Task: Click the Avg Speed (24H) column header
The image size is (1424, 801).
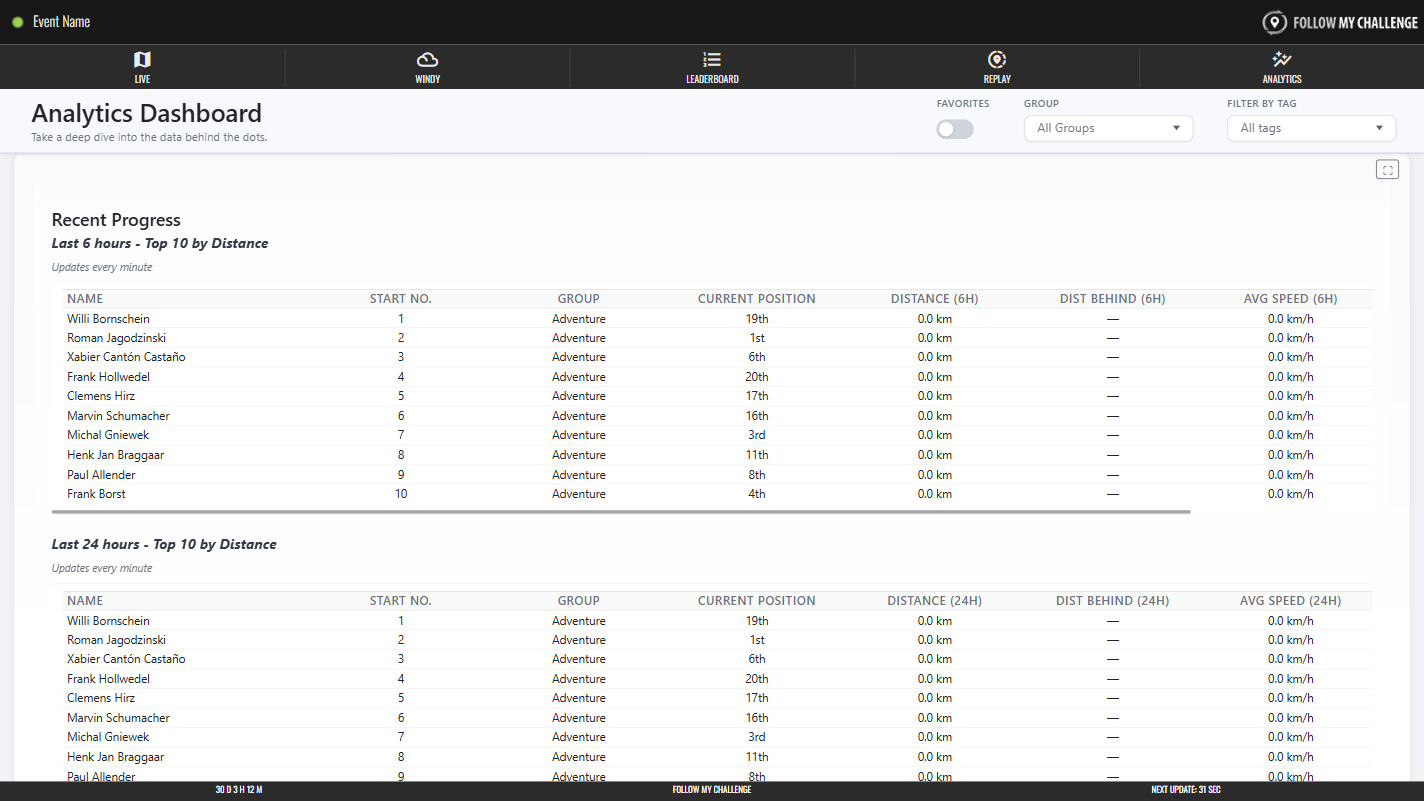Action: tap(1290, 601)
